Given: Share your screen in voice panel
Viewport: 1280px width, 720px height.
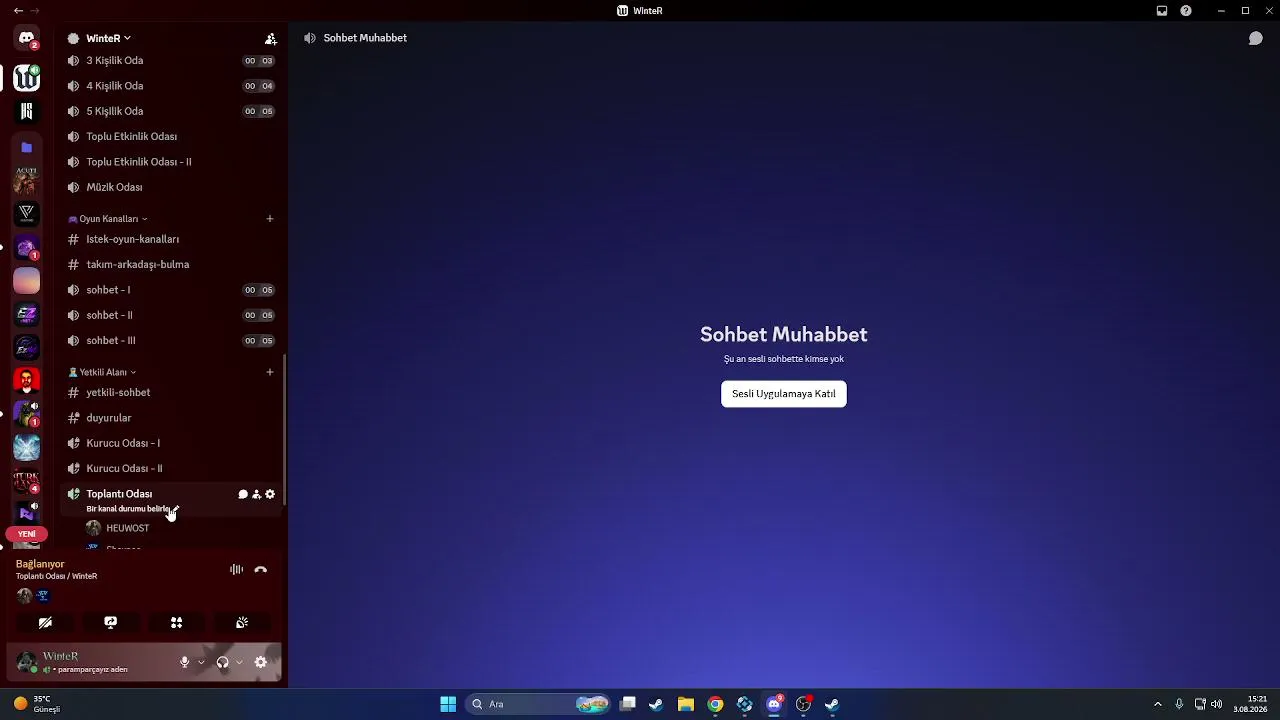Looking at the screenshot, I should (x=111, y=622).
